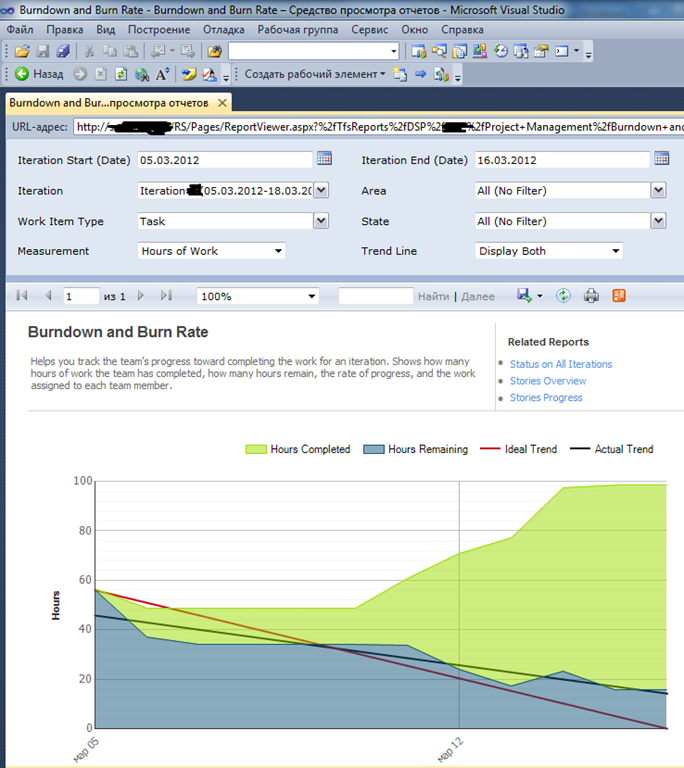Viewport: 684px width, 768px height.
Task: Expand the Work Item Type dropdown
Action: (321, 221)
